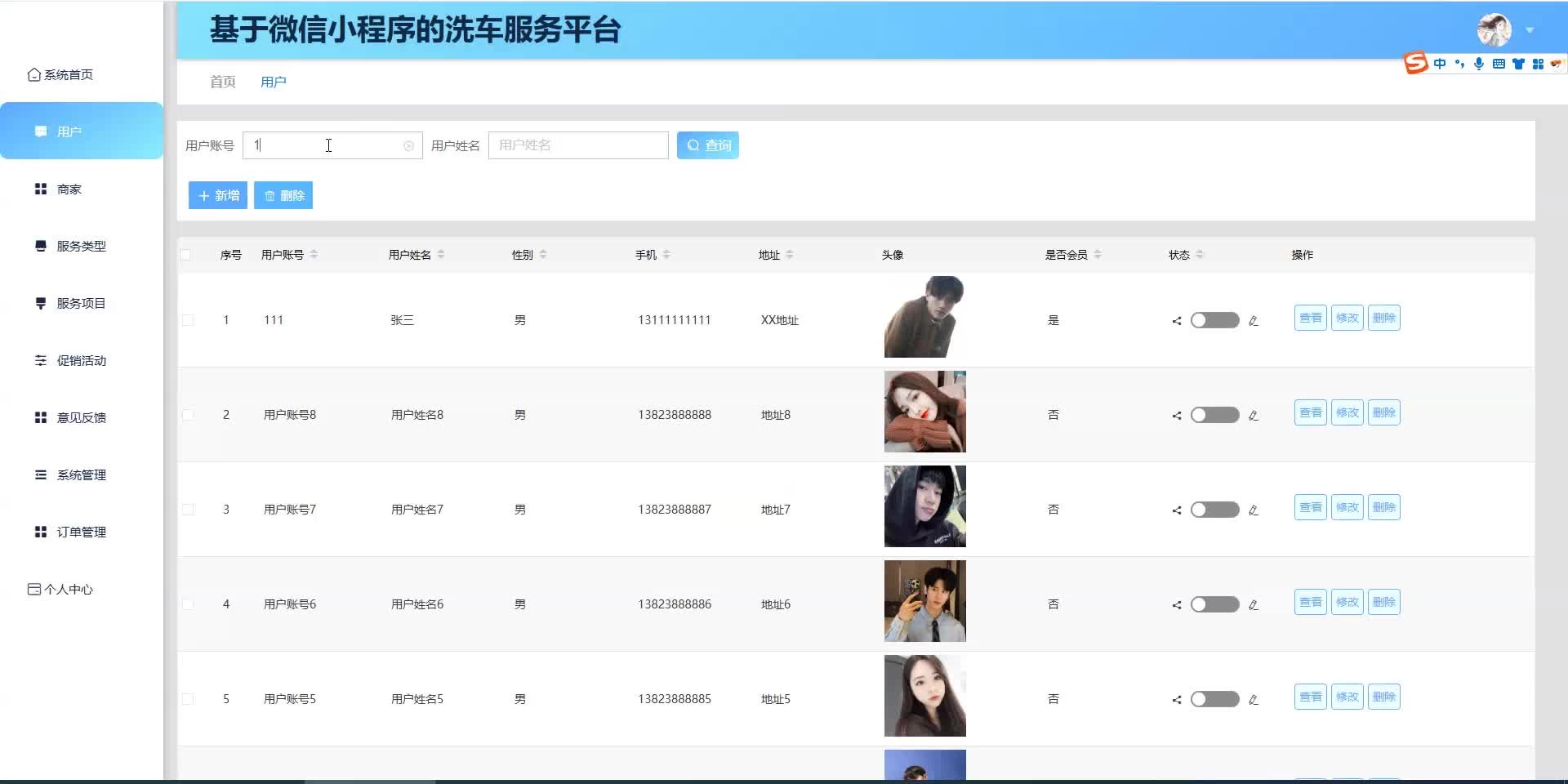The height and width of the screenshot is (784, 1568).
Task: Click the pencil edit icon in 用户账号8 row
Action: coord(1254,416)
